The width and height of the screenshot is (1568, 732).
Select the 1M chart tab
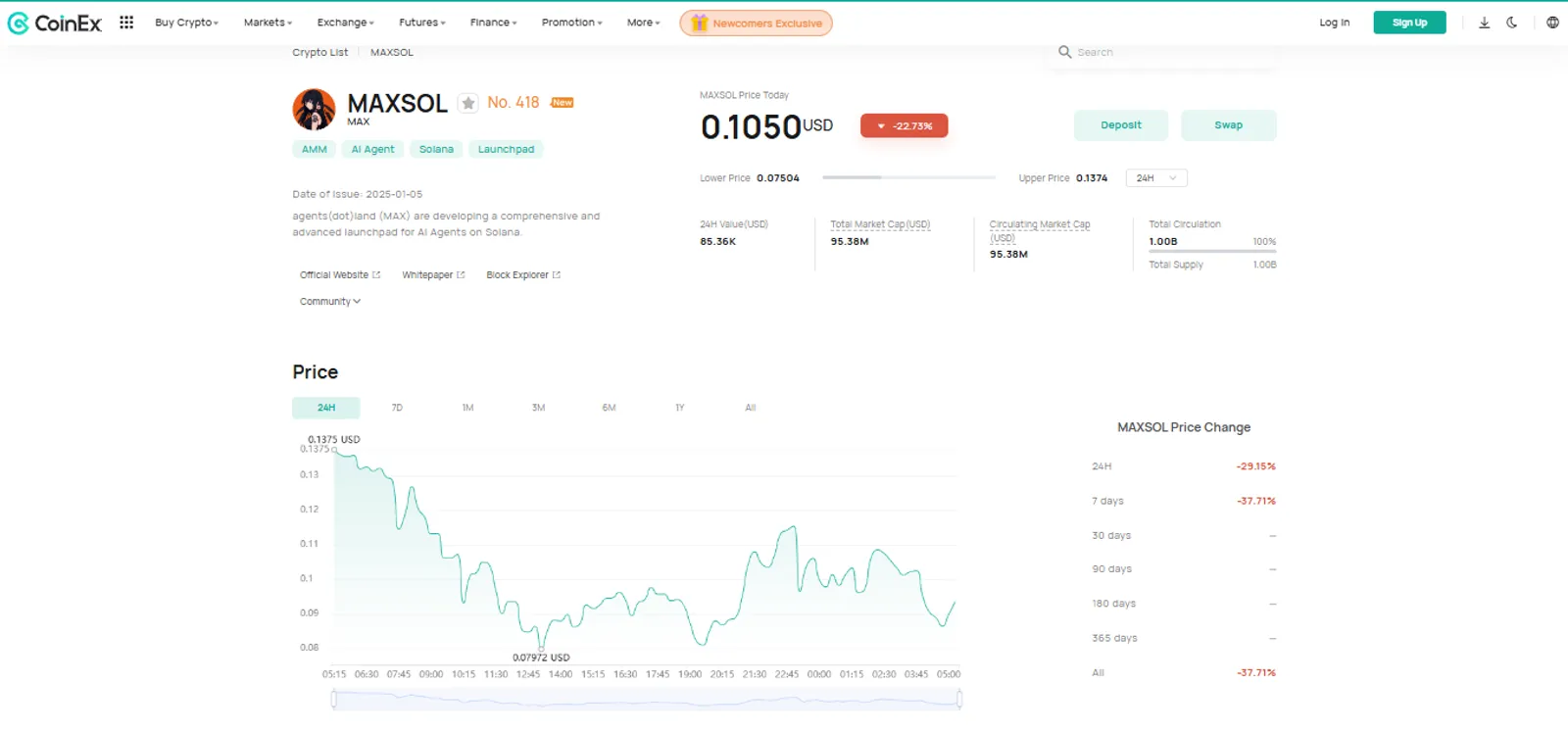pyautogui.click(x=467, y=408)
